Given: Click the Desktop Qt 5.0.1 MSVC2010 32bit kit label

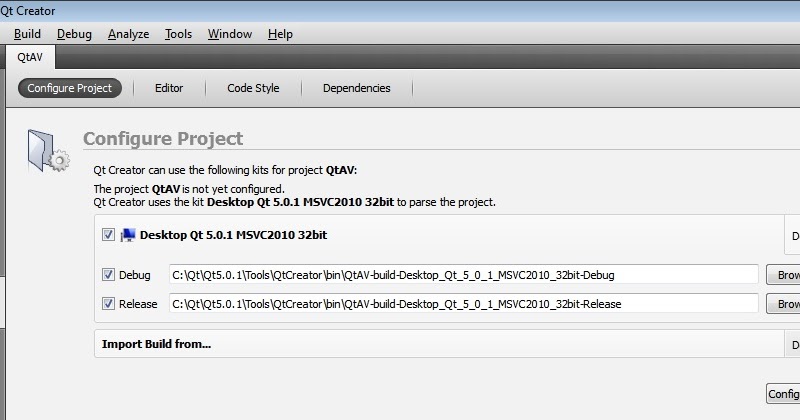Looking at the screenshot, I should pyautogui.click(x=233, y=235).
